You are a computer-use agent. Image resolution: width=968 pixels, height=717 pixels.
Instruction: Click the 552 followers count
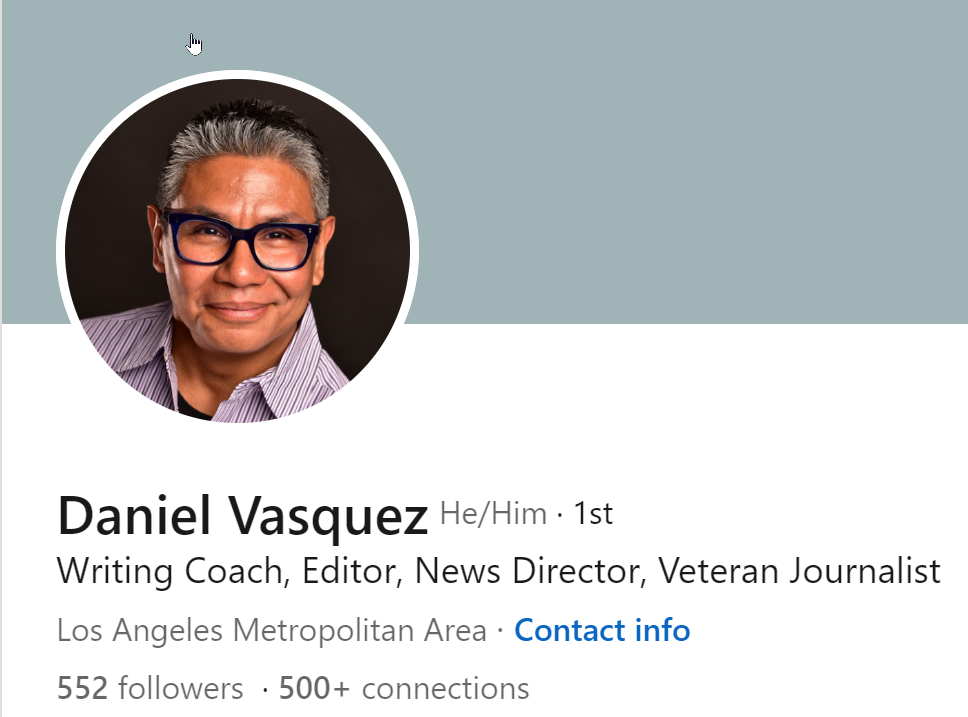150,688
